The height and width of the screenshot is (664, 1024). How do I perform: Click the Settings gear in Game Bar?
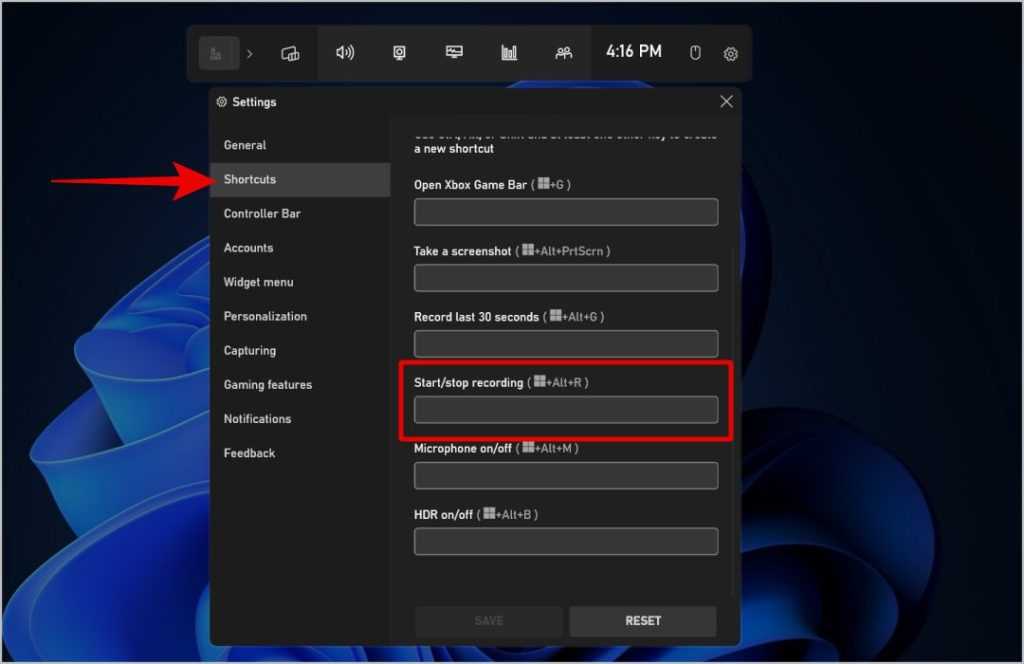731,54
